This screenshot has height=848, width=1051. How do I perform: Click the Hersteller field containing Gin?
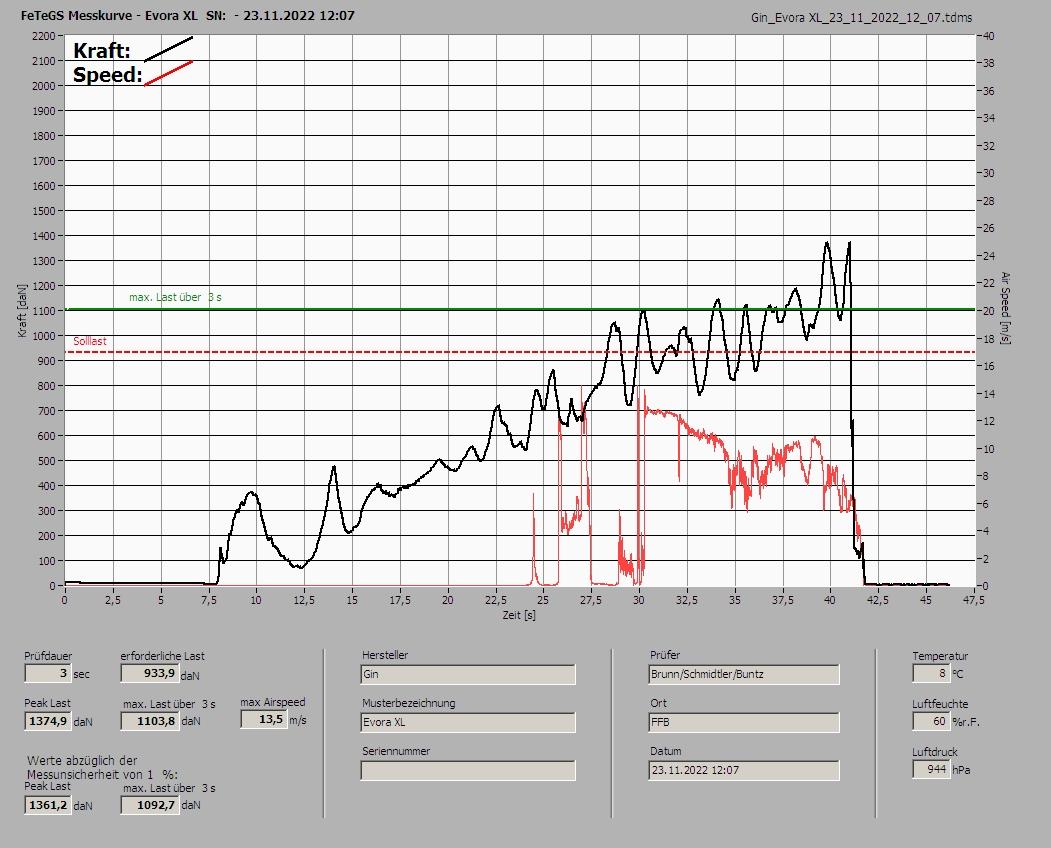468,674
